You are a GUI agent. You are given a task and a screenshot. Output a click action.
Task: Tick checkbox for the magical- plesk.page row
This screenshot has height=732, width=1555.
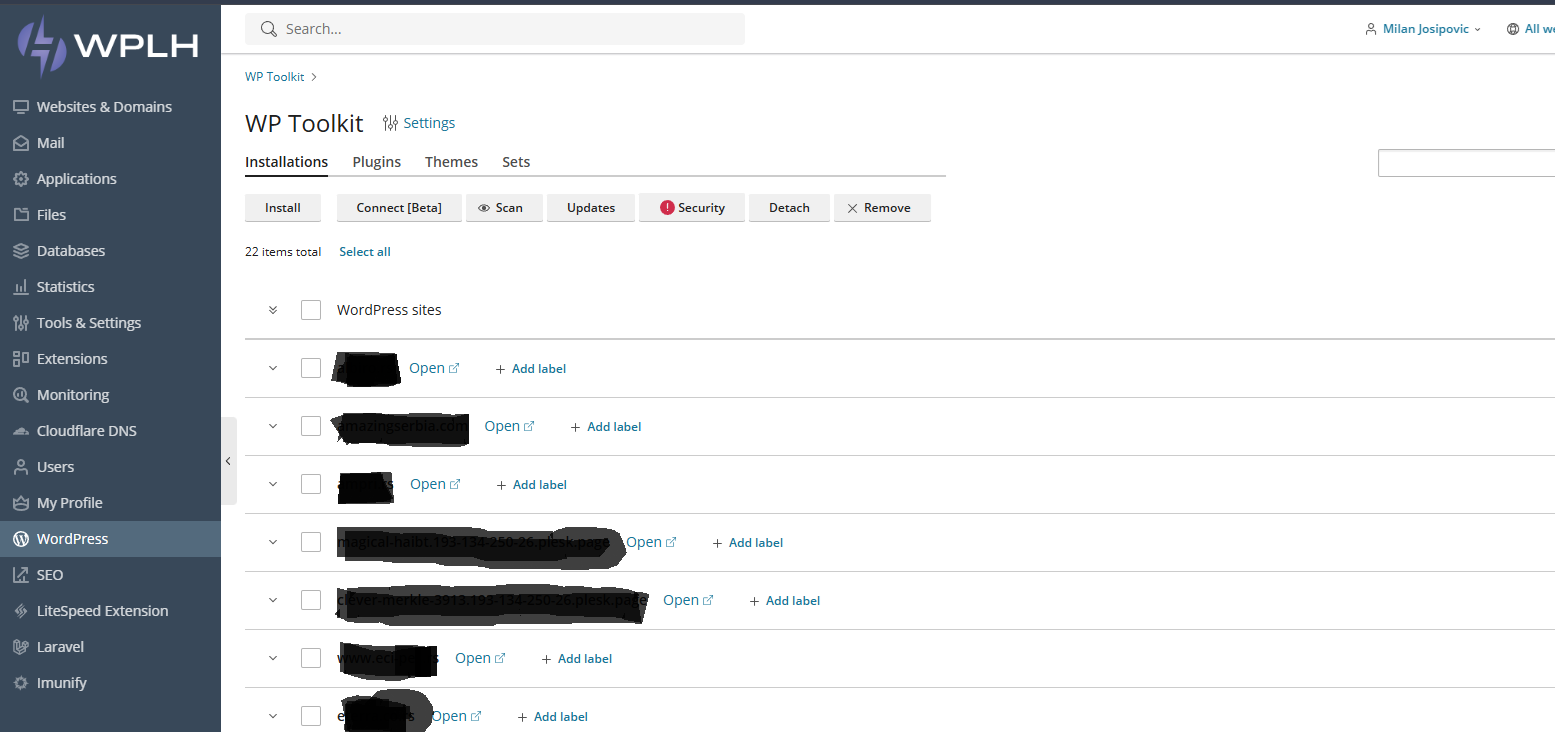(x=311, y=542)
